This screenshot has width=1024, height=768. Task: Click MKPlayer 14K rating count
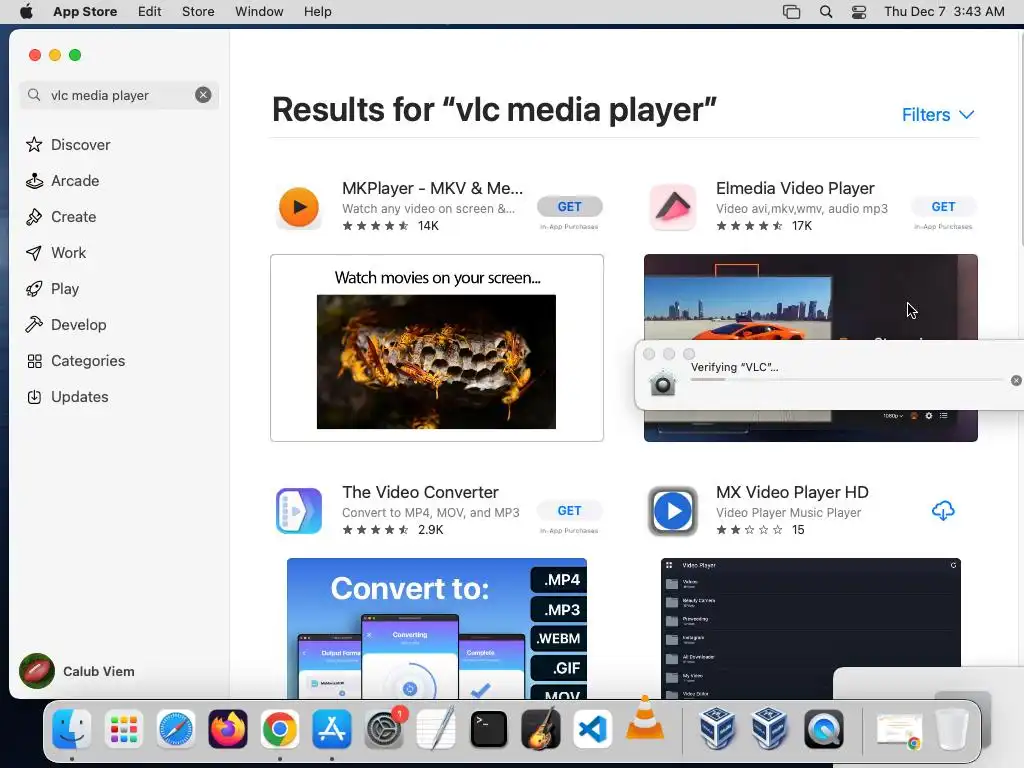(x=428, y=226)
